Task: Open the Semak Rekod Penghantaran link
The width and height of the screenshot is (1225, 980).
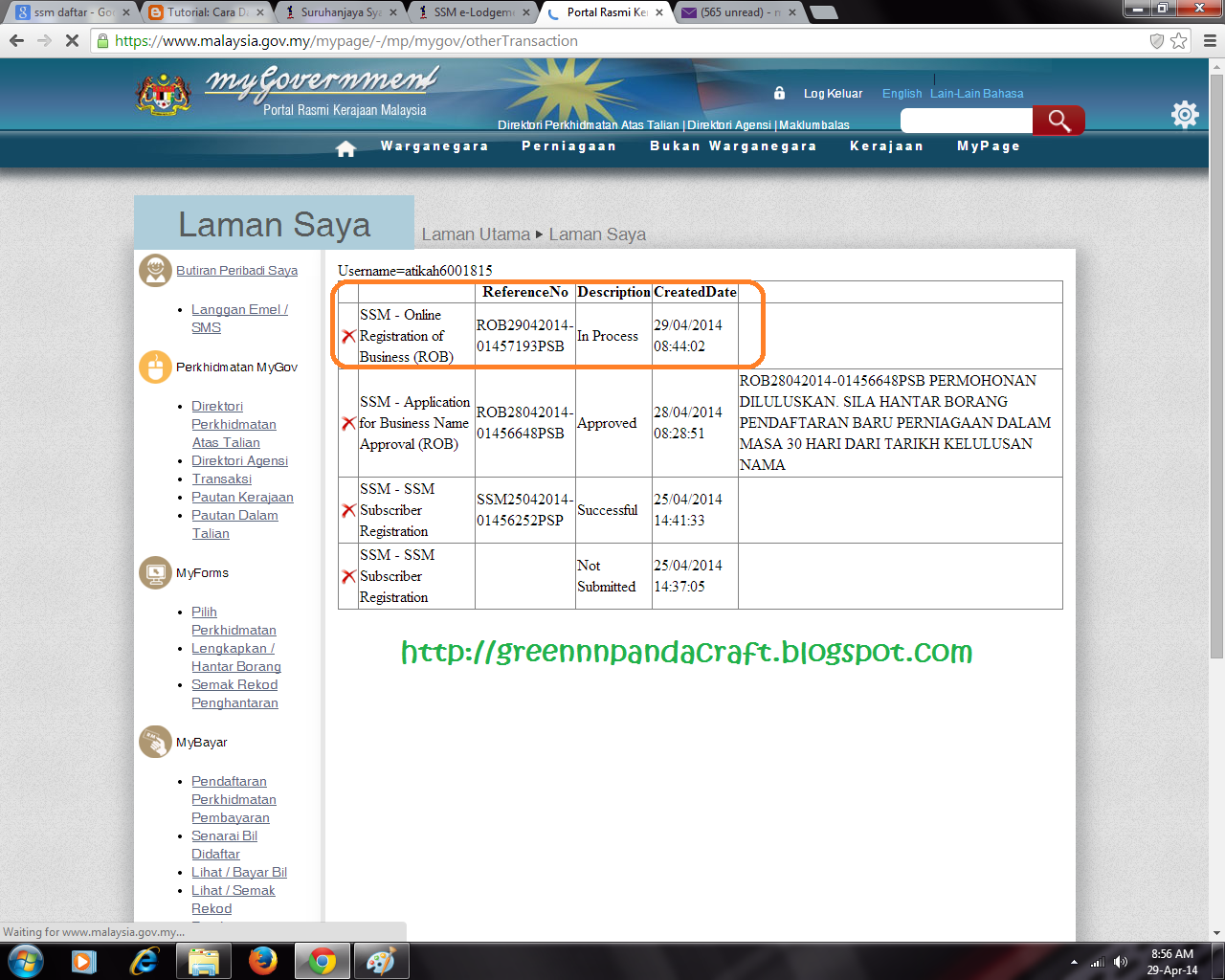Action: (x=235, y=693)
